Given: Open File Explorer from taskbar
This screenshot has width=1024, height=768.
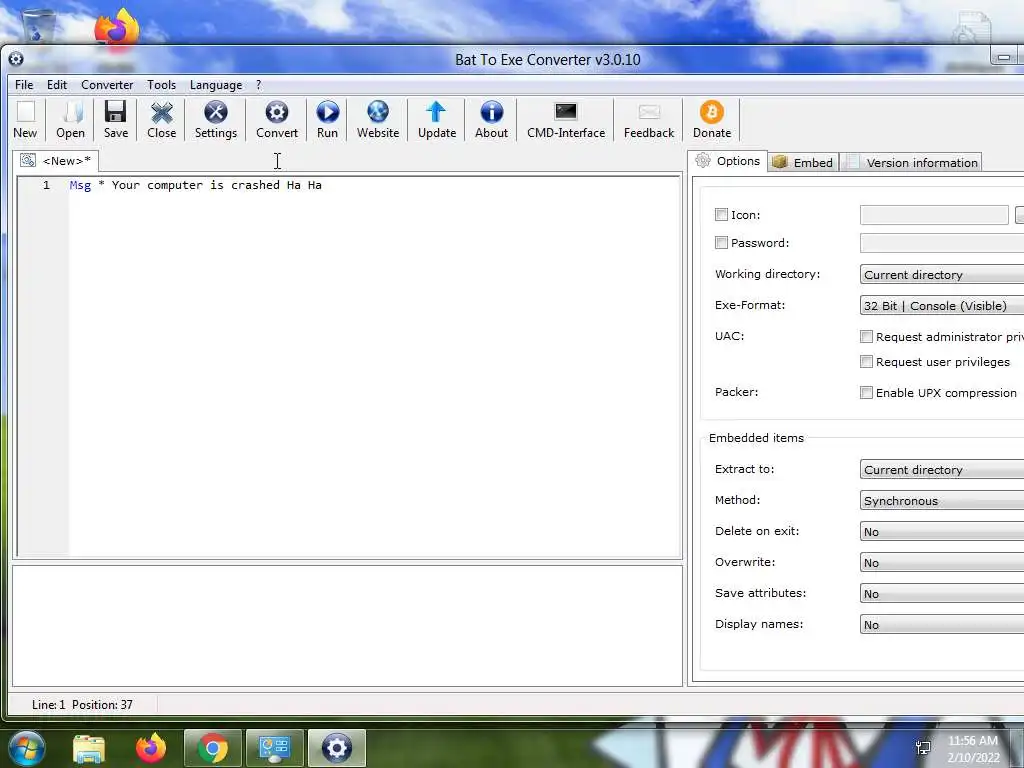Looking at the screenshot, I should (89, 748).
